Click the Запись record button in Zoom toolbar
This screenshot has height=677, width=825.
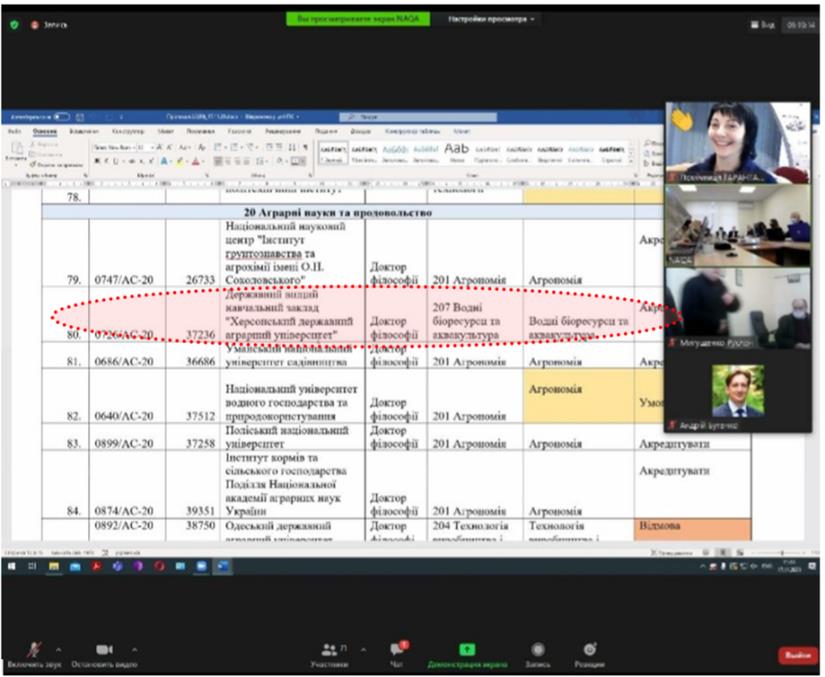(x=537, y=655)
